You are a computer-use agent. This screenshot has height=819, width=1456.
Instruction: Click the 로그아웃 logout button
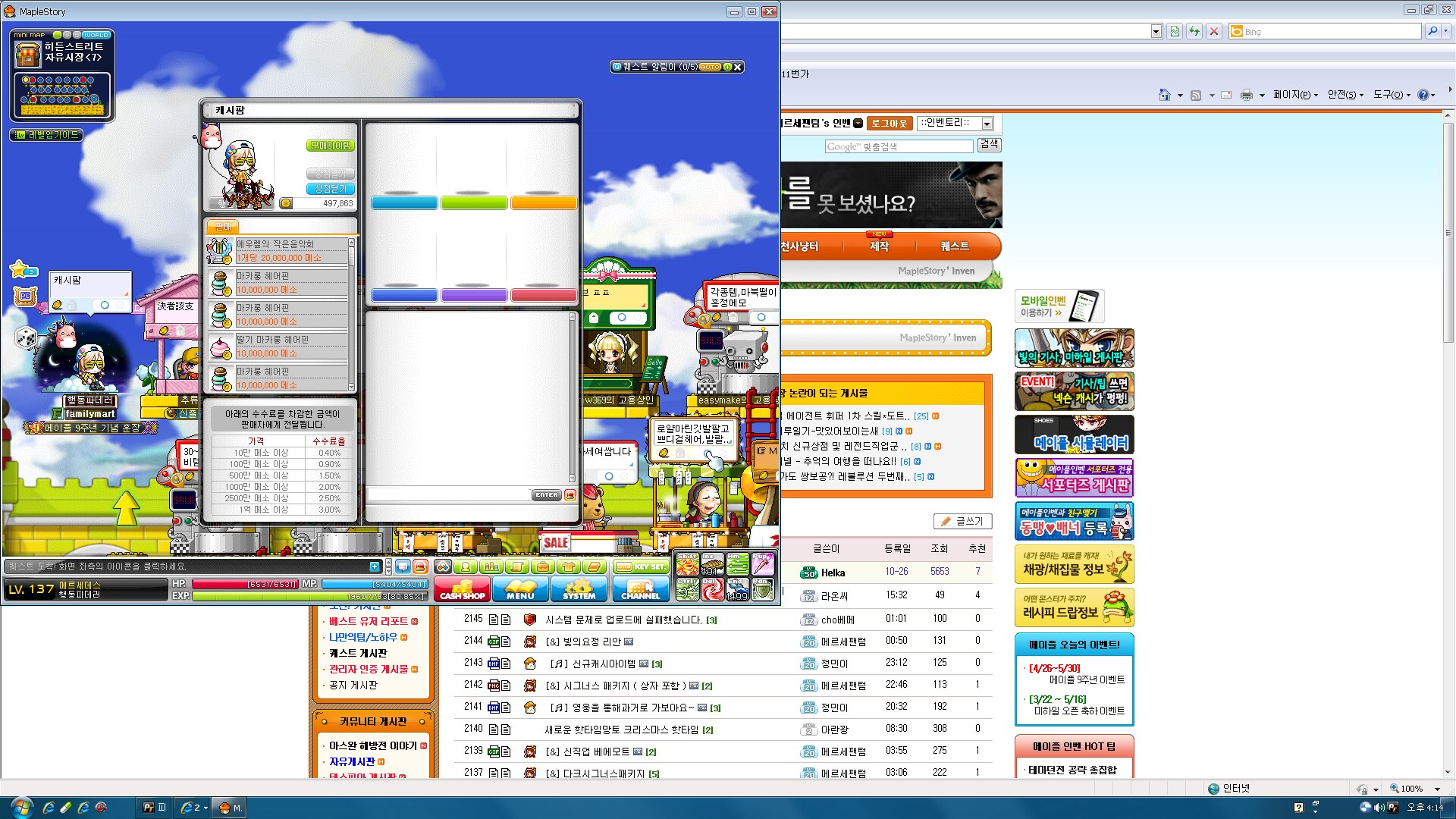coord(889,124)
